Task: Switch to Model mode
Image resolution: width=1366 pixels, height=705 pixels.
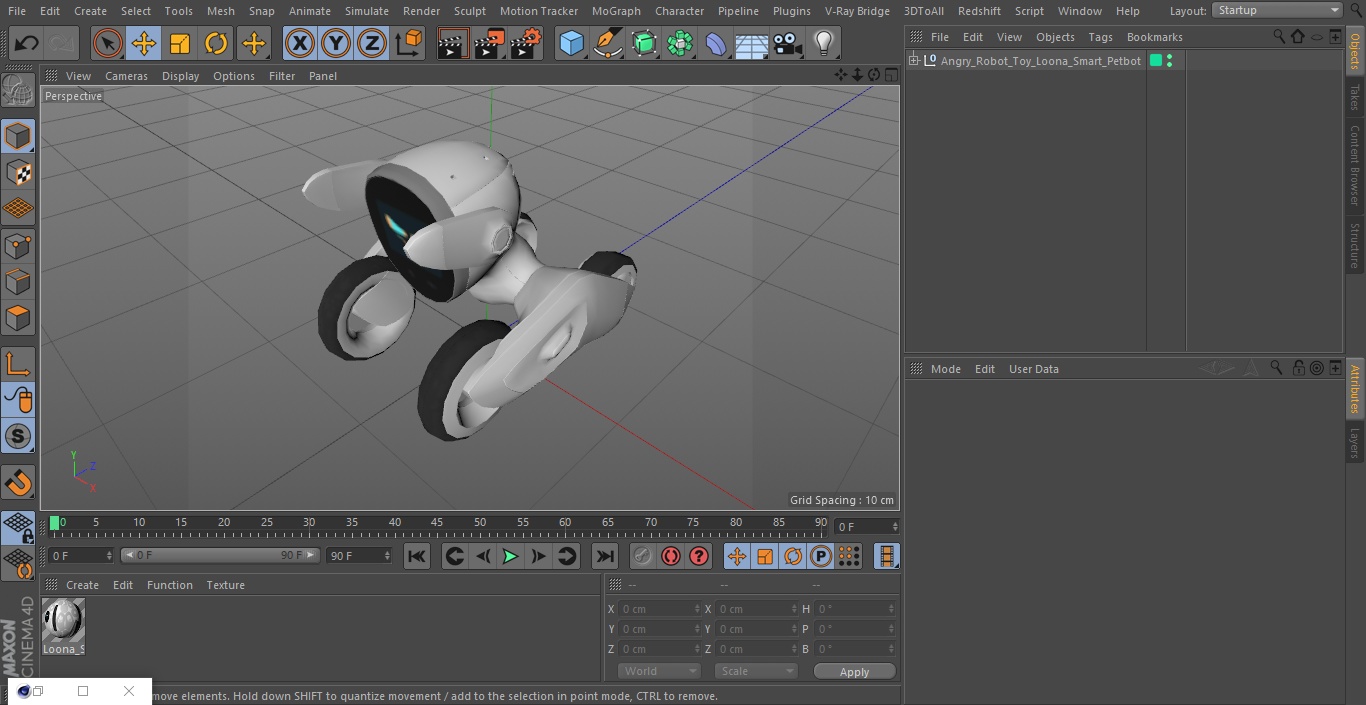Action: coord(18,136)
